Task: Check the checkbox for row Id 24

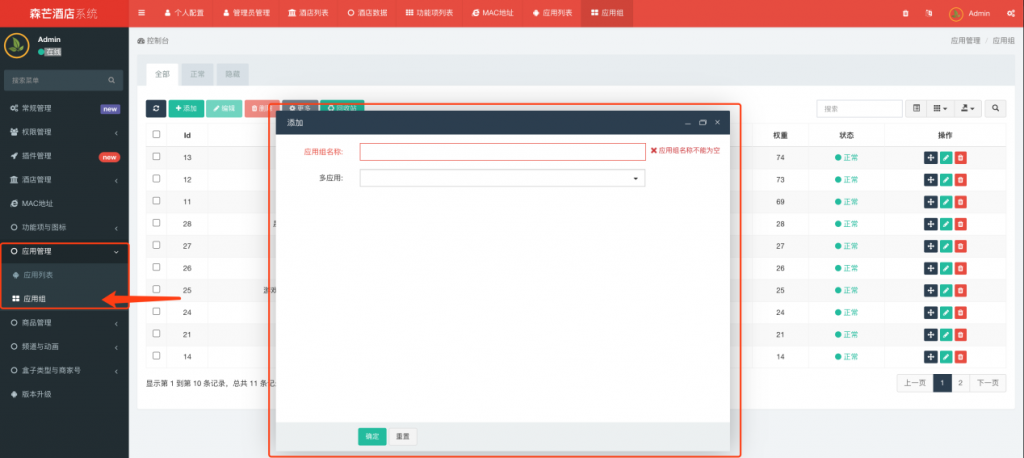Action: 156,311
